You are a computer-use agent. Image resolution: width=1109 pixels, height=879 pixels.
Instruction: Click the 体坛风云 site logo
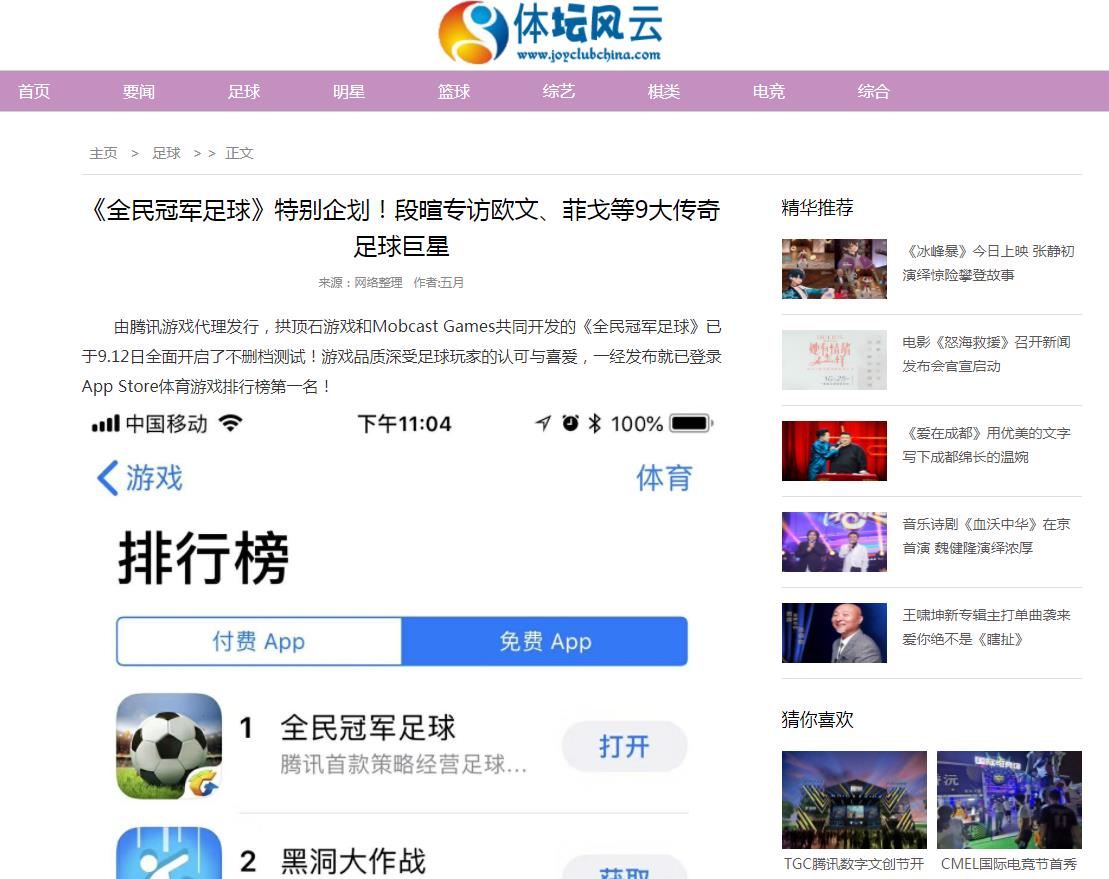tap(550, 33)
